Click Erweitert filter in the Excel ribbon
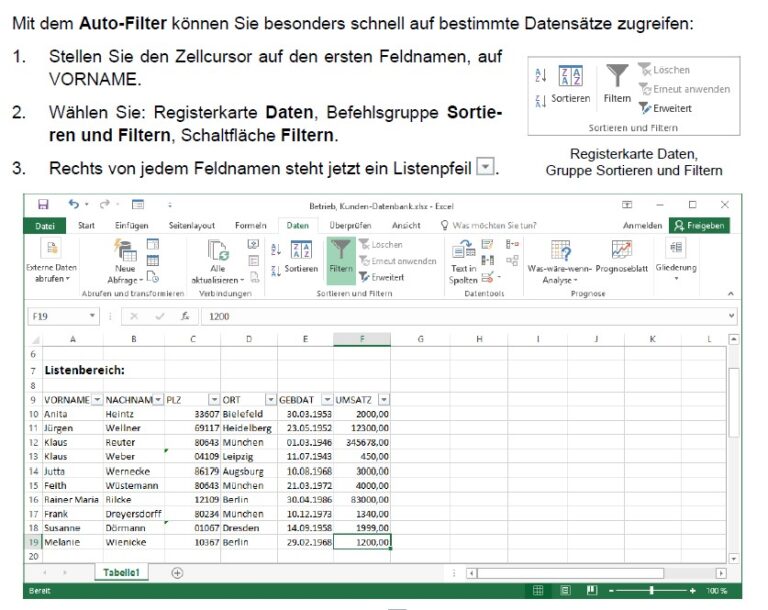 [x=382, y=277]
